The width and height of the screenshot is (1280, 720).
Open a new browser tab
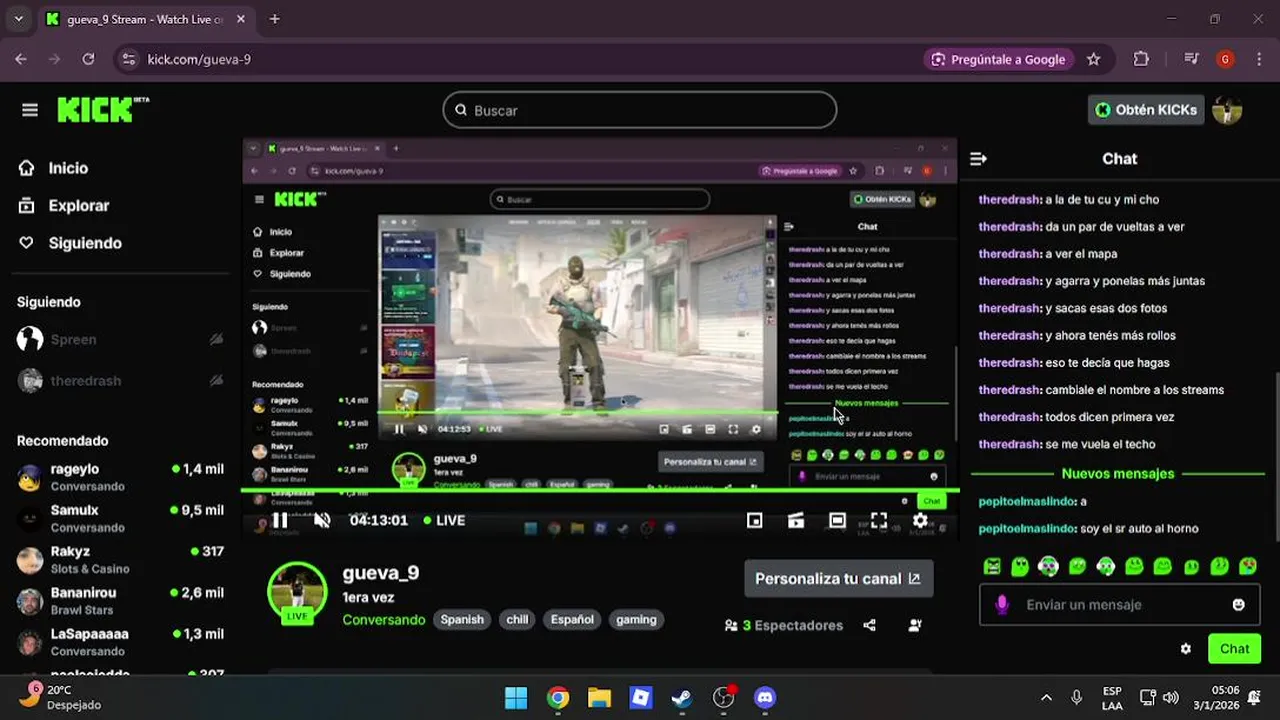274,19
